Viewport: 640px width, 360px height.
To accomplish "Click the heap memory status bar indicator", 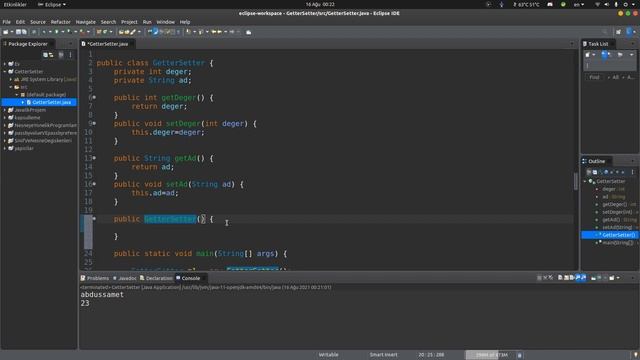I will (490, 355).
